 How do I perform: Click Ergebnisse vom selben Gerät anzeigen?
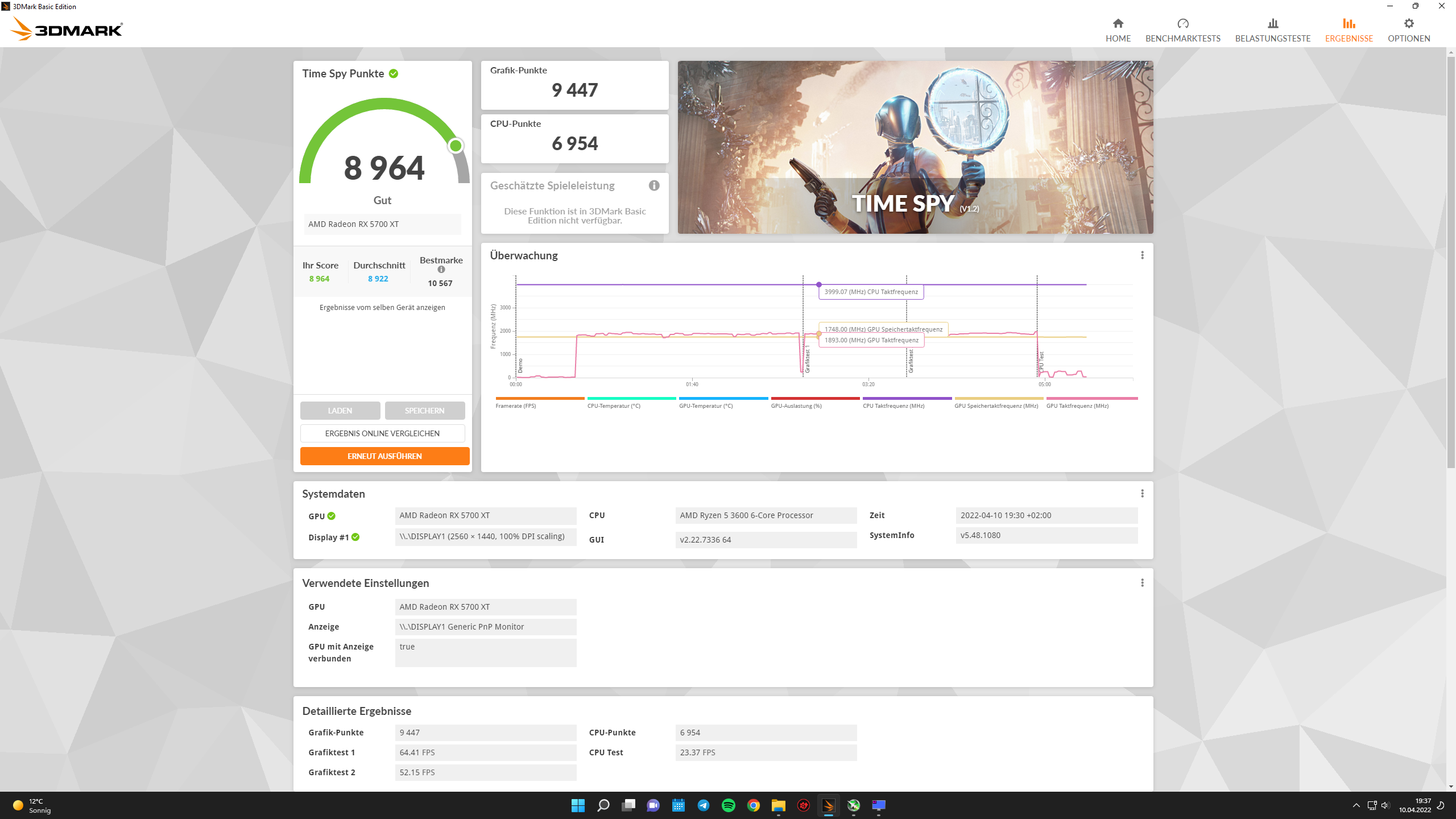point(382,308)
